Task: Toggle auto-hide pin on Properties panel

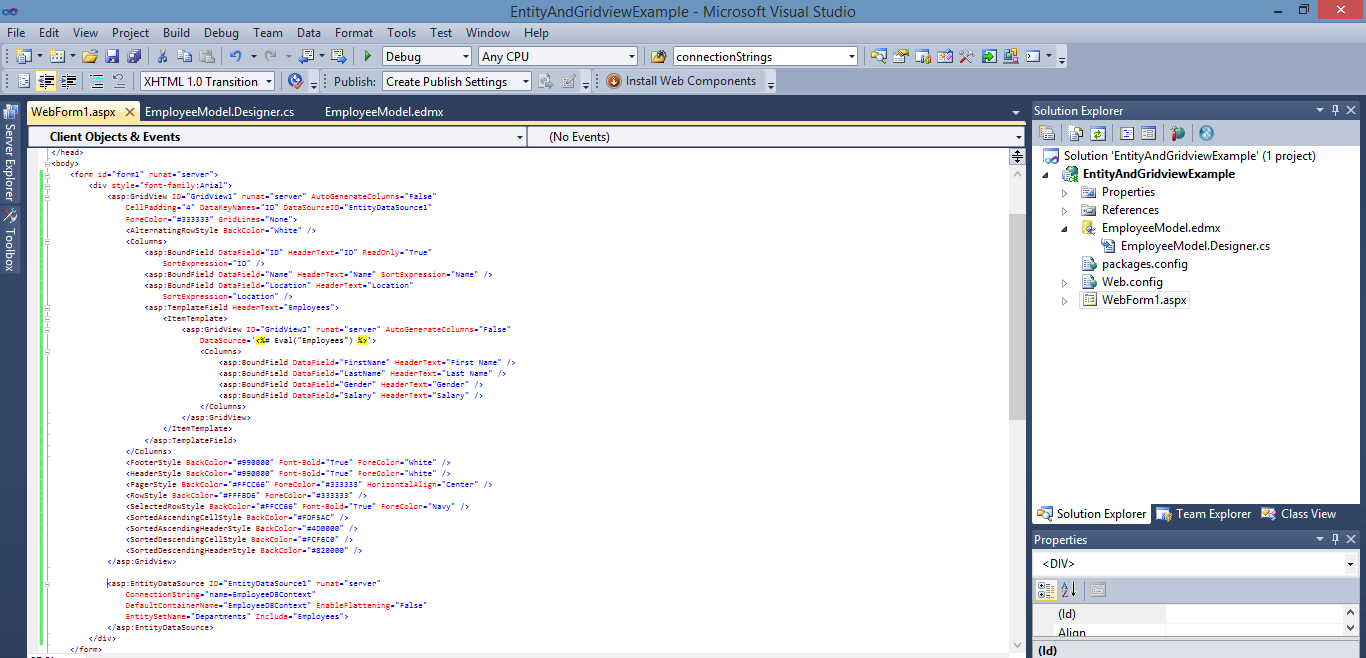Action: click(x=1334, y=539)
